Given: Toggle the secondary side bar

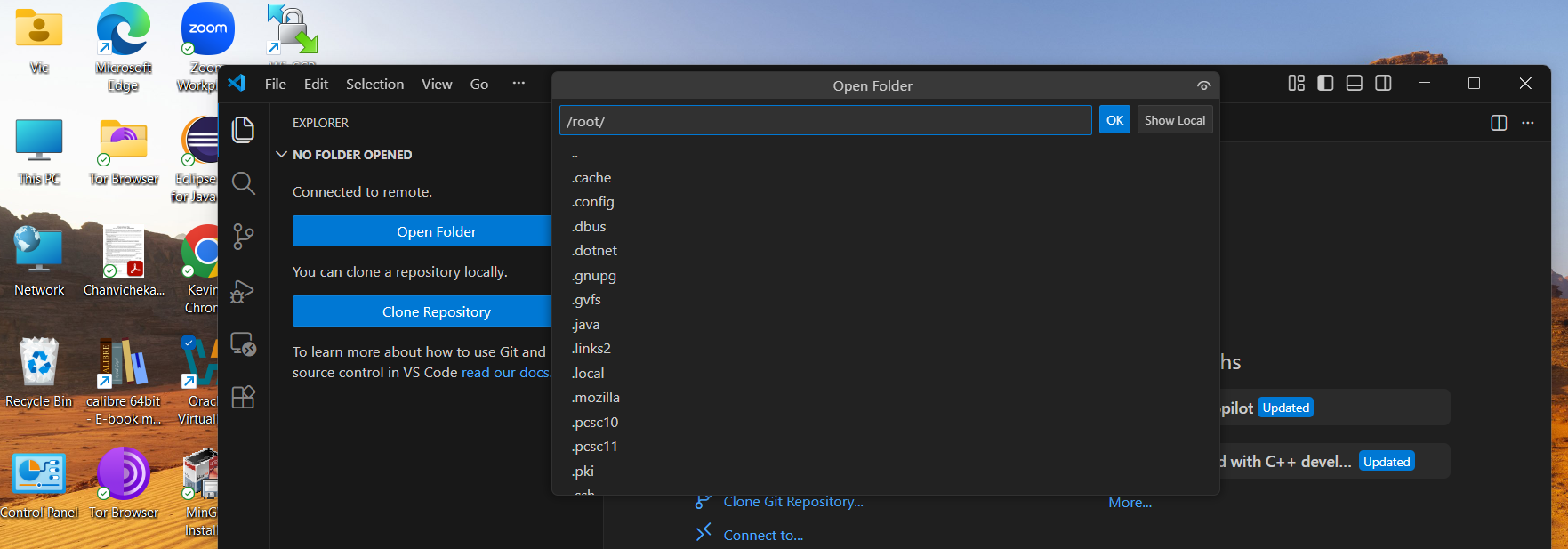Looking at the screenshot, I should pos(1383,83).
